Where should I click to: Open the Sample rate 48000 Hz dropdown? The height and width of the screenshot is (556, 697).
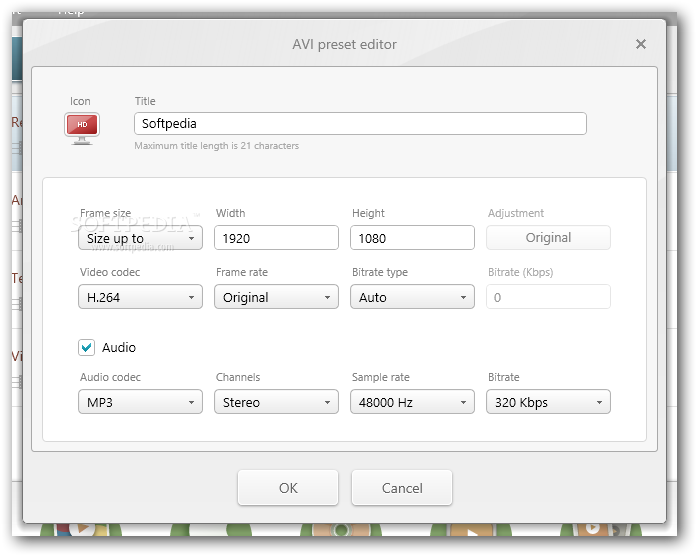(413, 402)
